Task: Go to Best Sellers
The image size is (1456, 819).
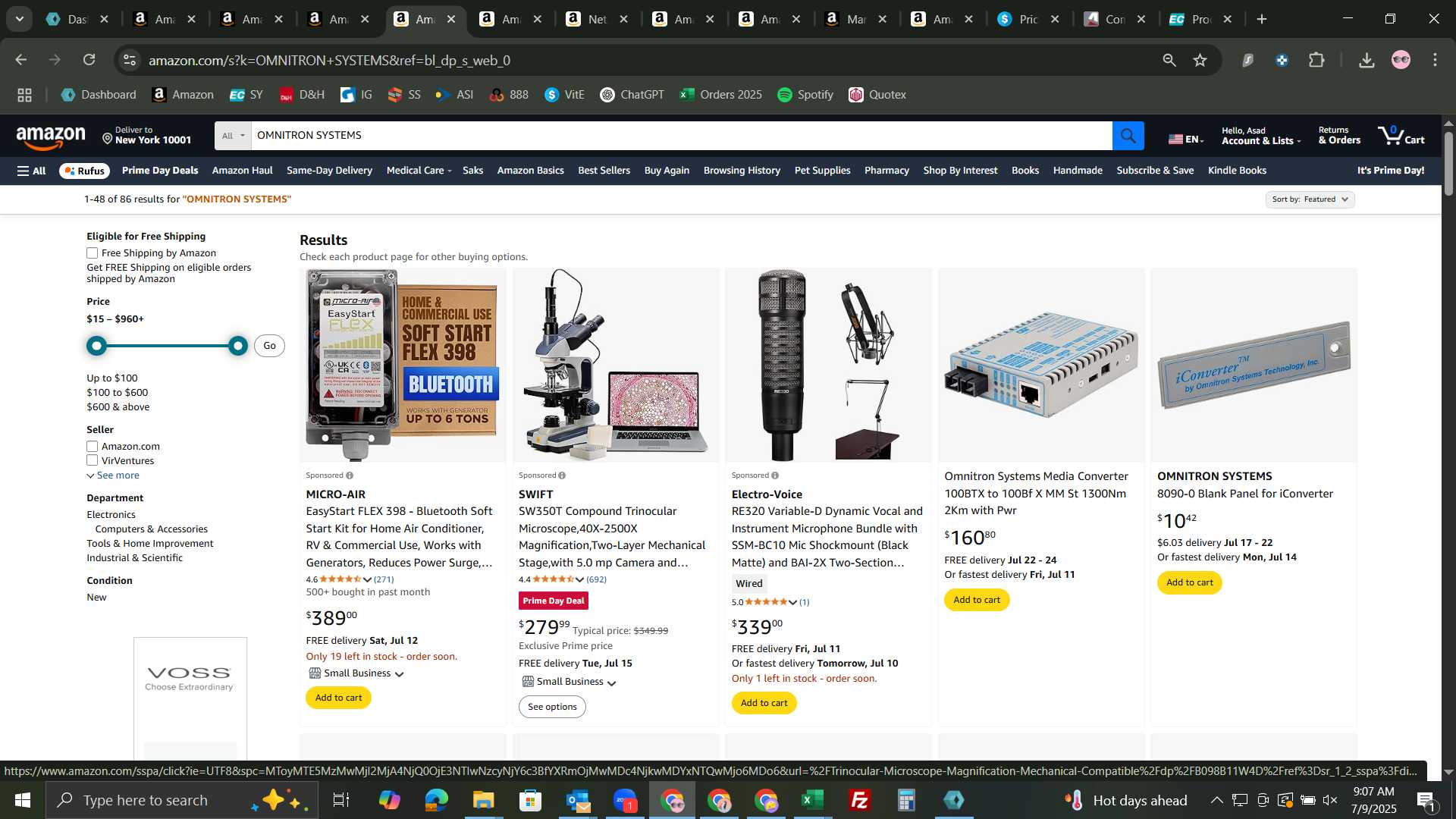Action: pos(604,171)
